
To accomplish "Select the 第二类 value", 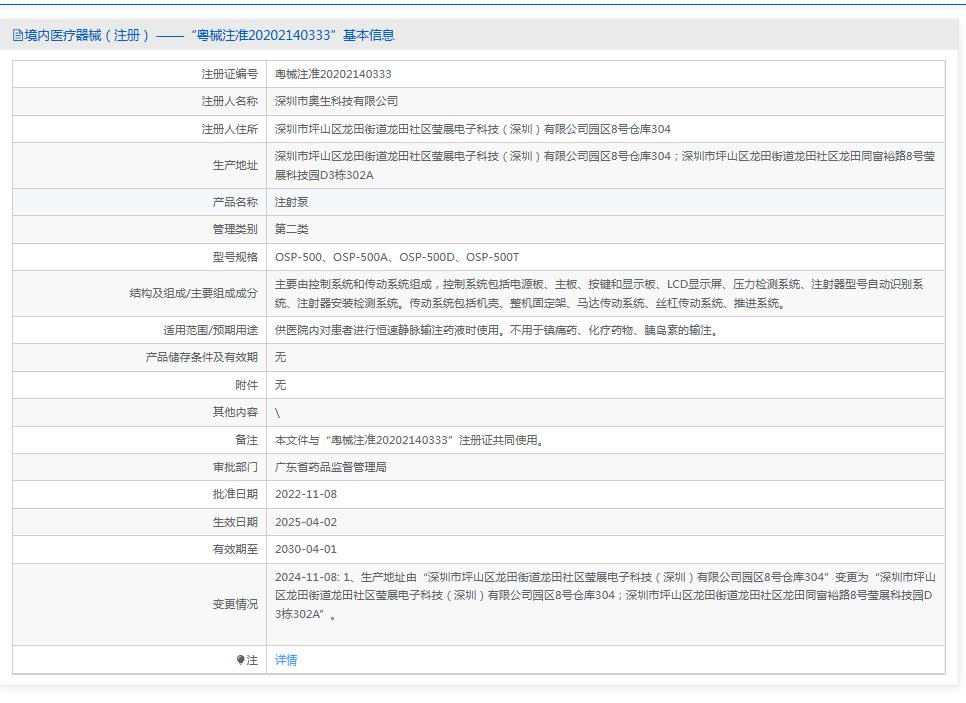I will pyautogui.click(x=291, y=229).
